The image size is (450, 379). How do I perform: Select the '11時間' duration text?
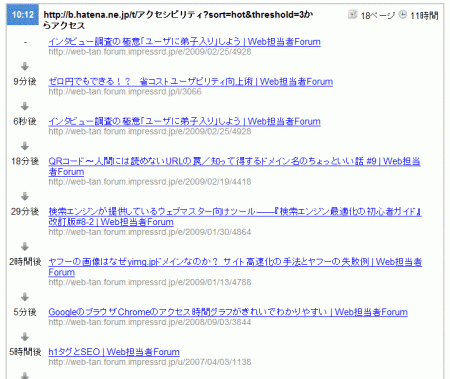[424, 15]
